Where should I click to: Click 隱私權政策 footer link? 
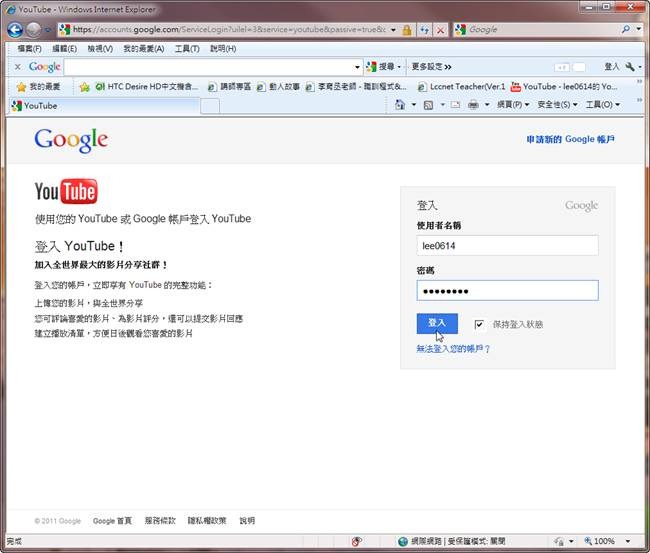pyautogui.click(x=207, y=521)
